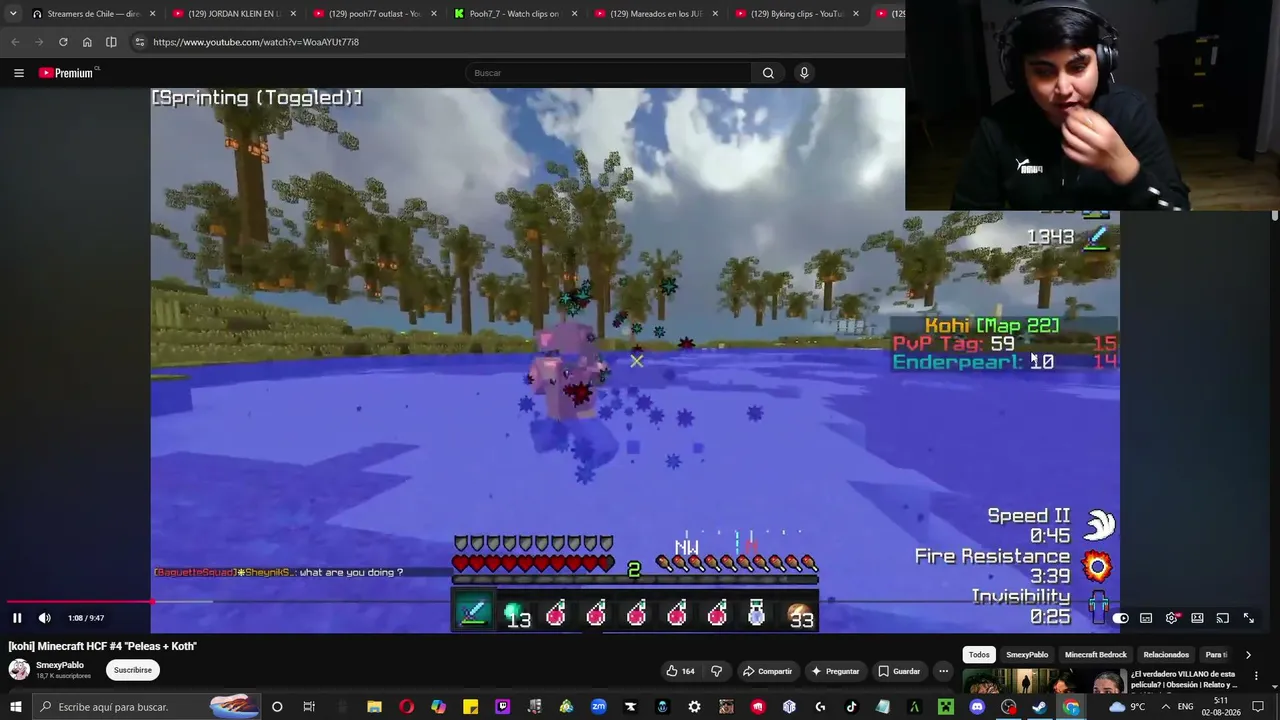Screen dimensions: 1280x720
Task: Focus the YouTube Buscar search field
Action: (x=608, y=73)
